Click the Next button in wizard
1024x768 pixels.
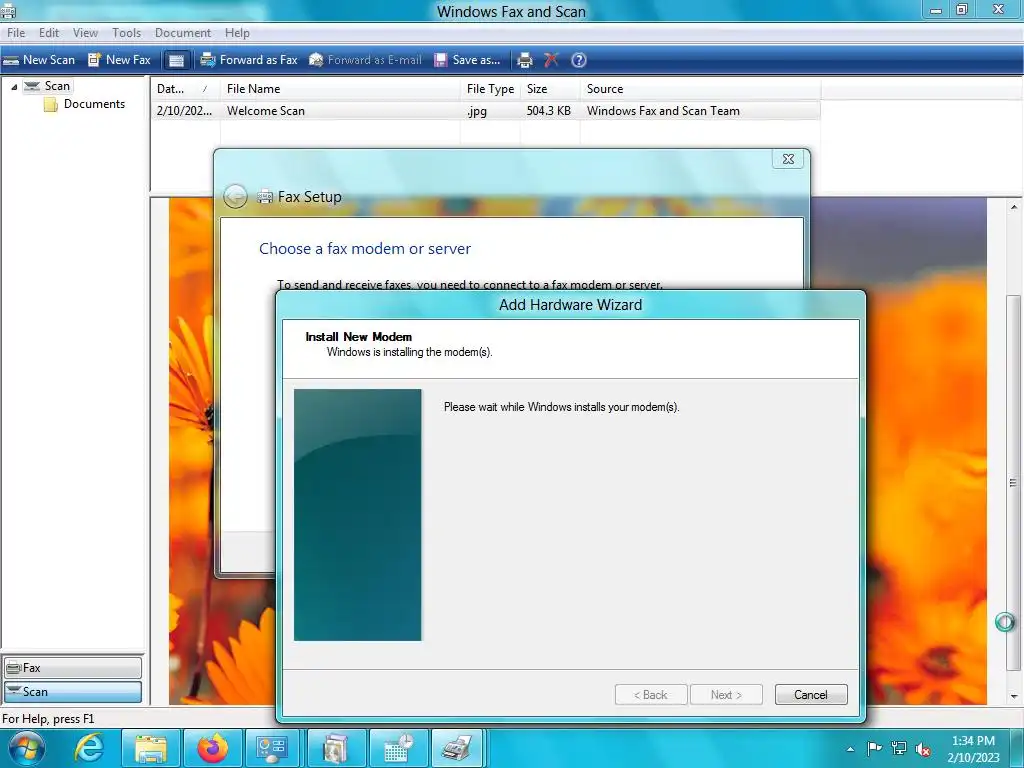(x=726, y=695)
